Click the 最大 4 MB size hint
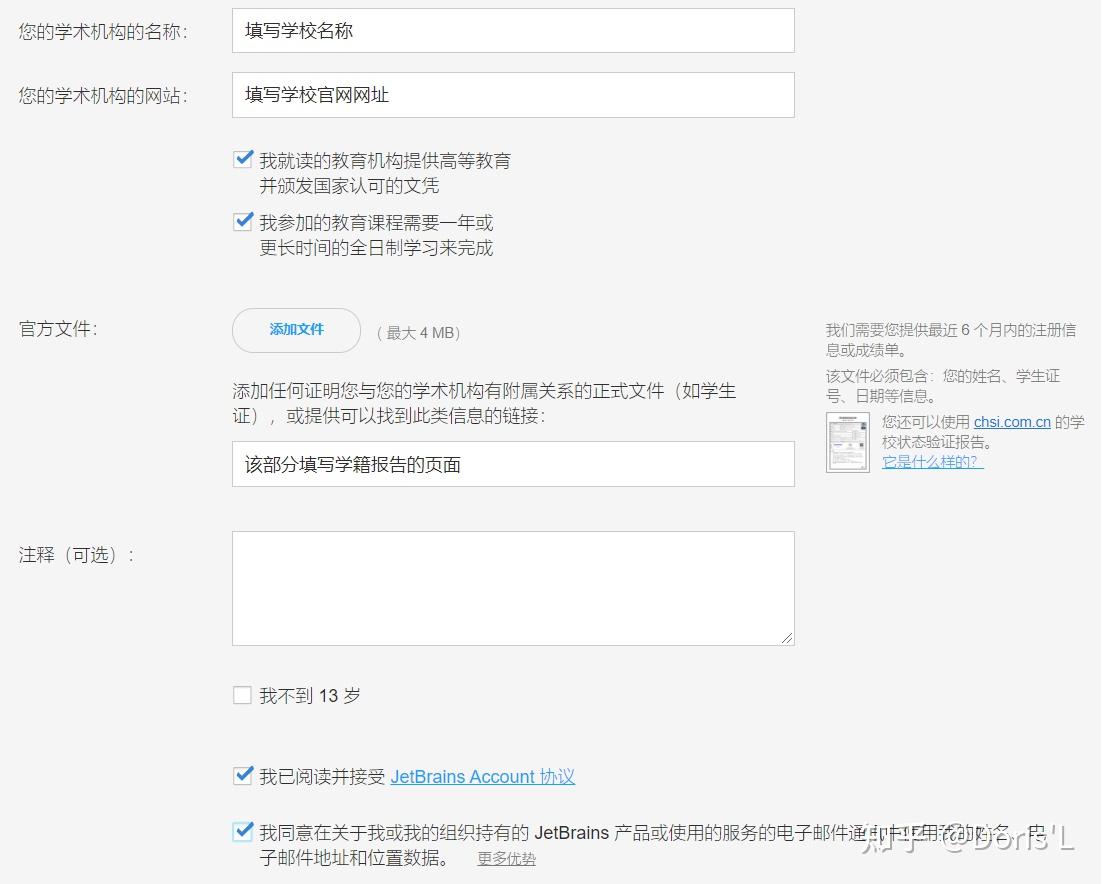The image size is (1102, 884). tap(418, 332)
